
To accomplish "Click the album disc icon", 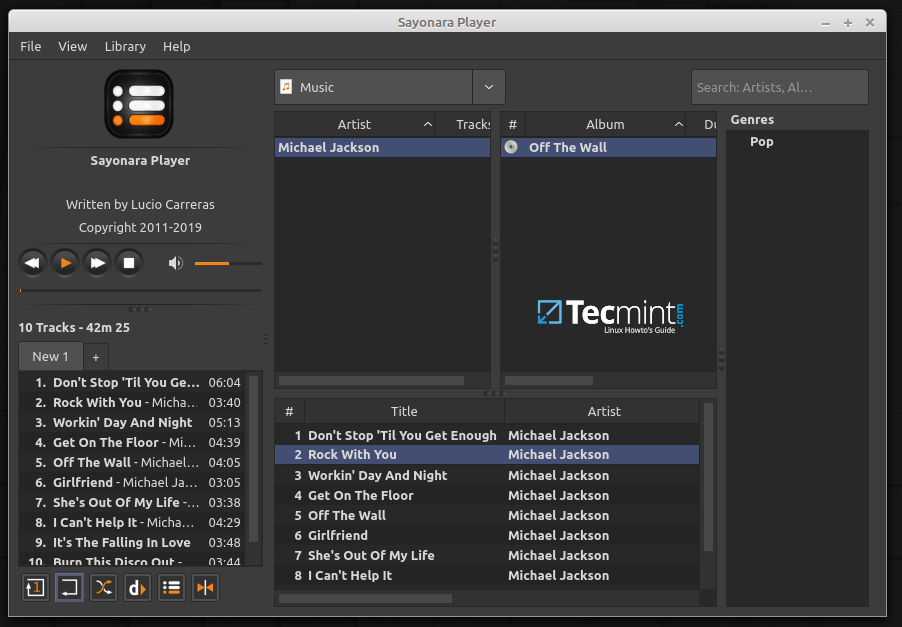I will coord(511,147).
